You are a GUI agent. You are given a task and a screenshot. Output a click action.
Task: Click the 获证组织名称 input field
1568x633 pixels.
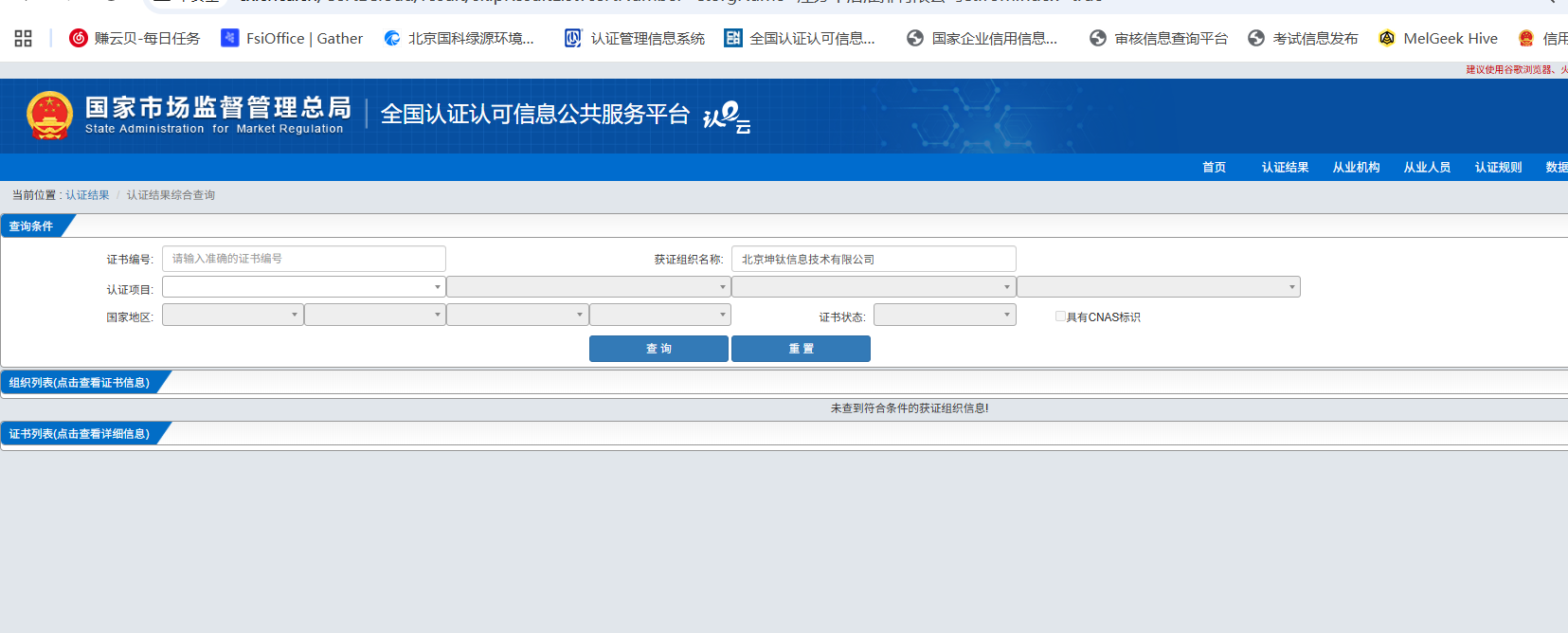[874, 259]
